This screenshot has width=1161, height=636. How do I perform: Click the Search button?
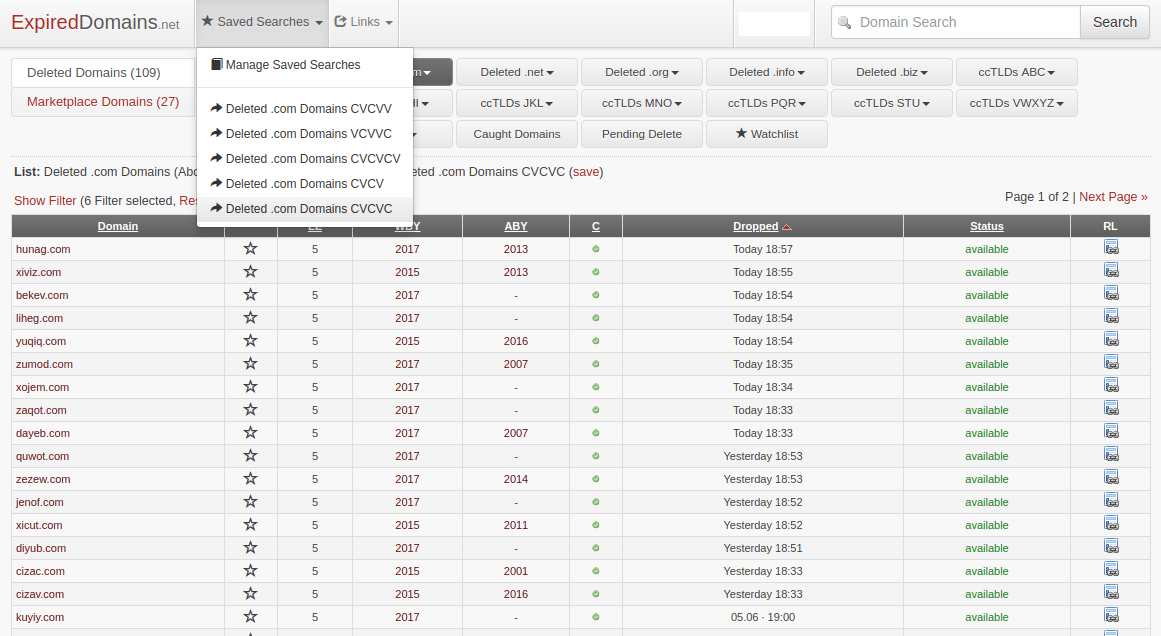pyautogui.click(x=1114, y=21)
